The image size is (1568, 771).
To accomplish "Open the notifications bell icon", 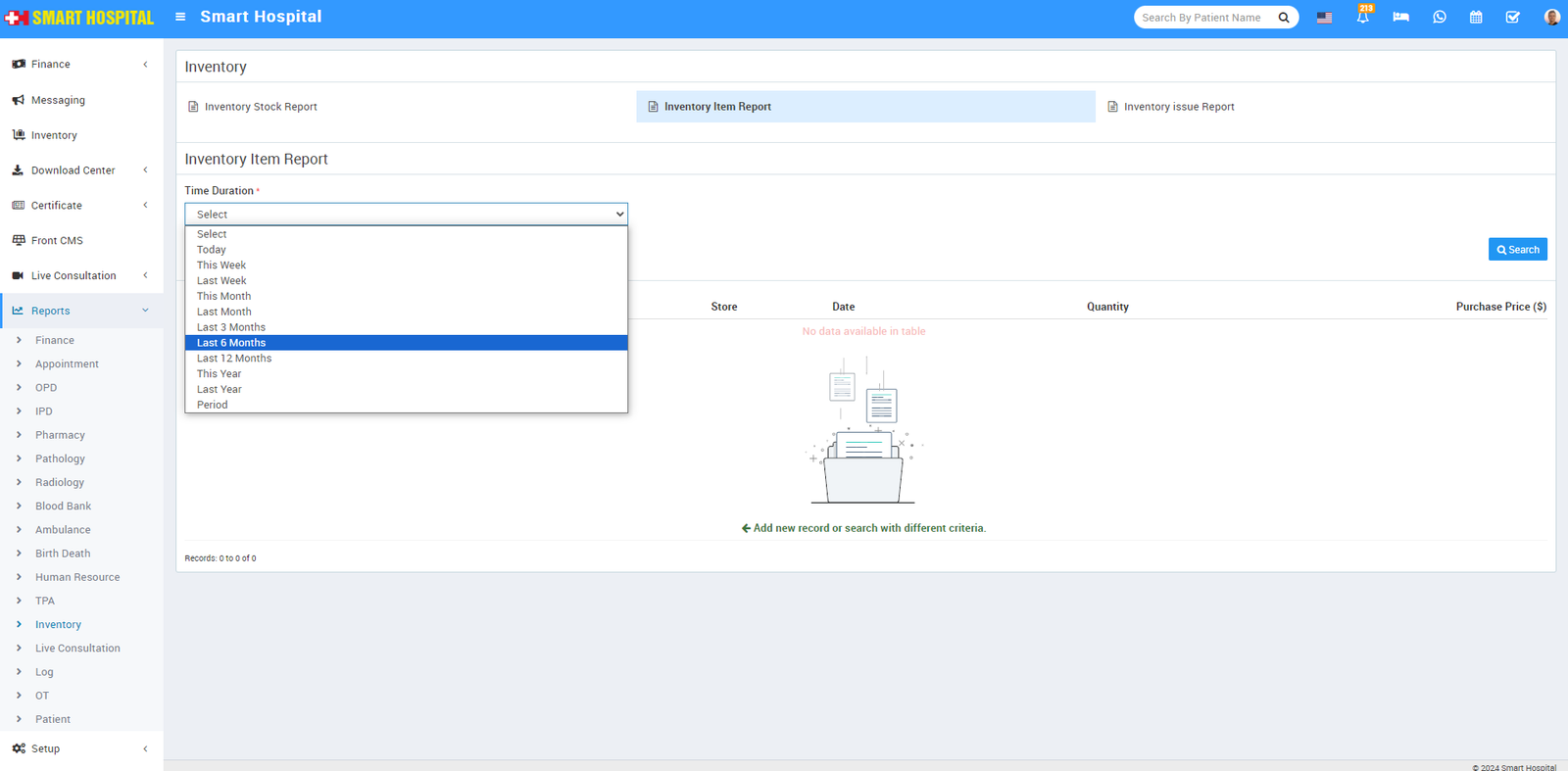I will click(1362, 18).
